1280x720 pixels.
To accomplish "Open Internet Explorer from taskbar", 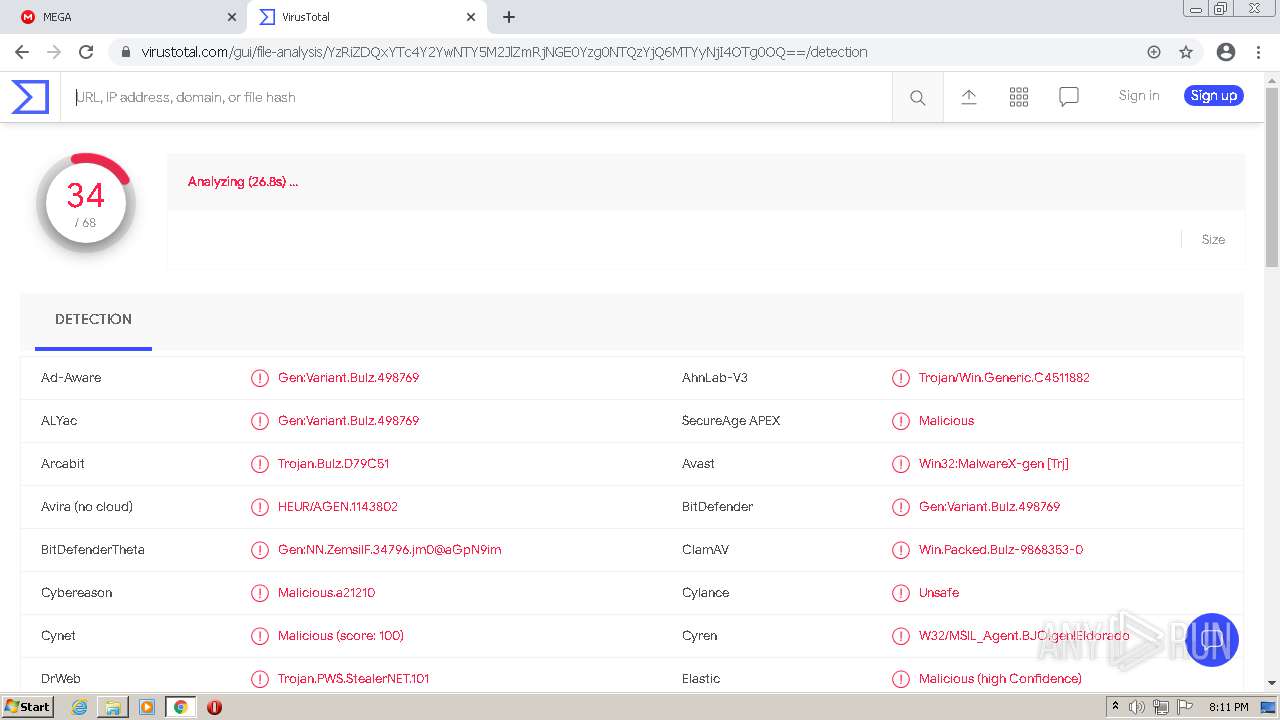I will tap(79, 707).
